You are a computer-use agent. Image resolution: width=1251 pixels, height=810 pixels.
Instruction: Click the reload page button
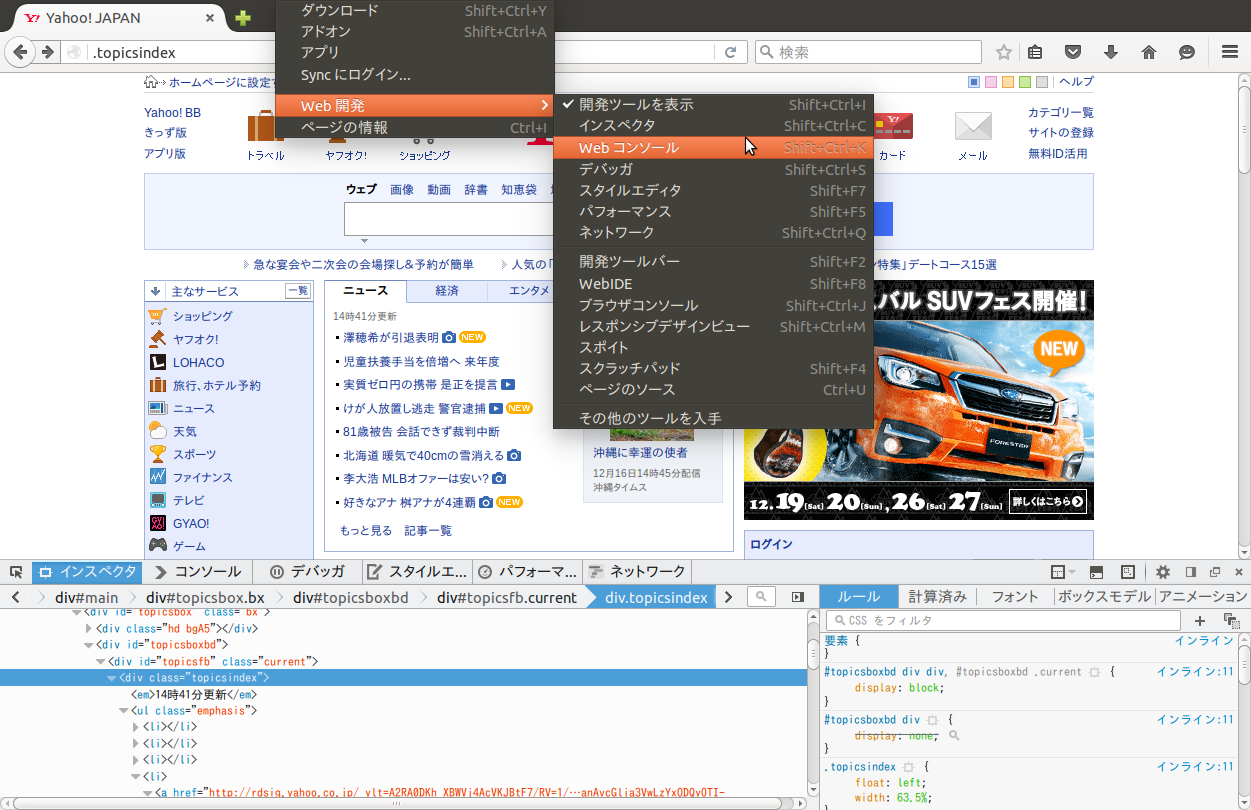pyautogui.click(x=731, y=52)
